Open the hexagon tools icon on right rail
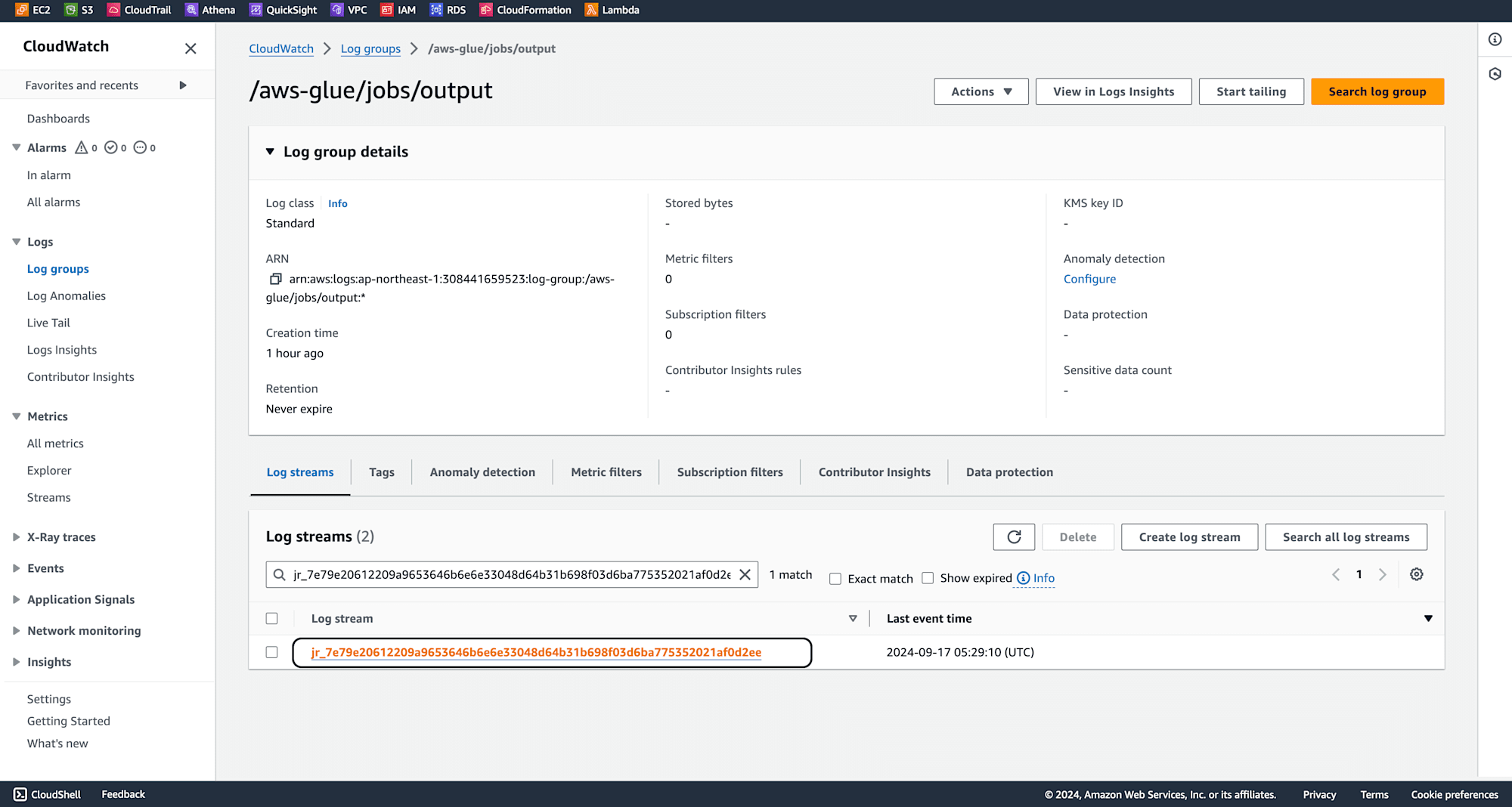This screenshot has height=807, width=1512. [x=1495, y=74]
